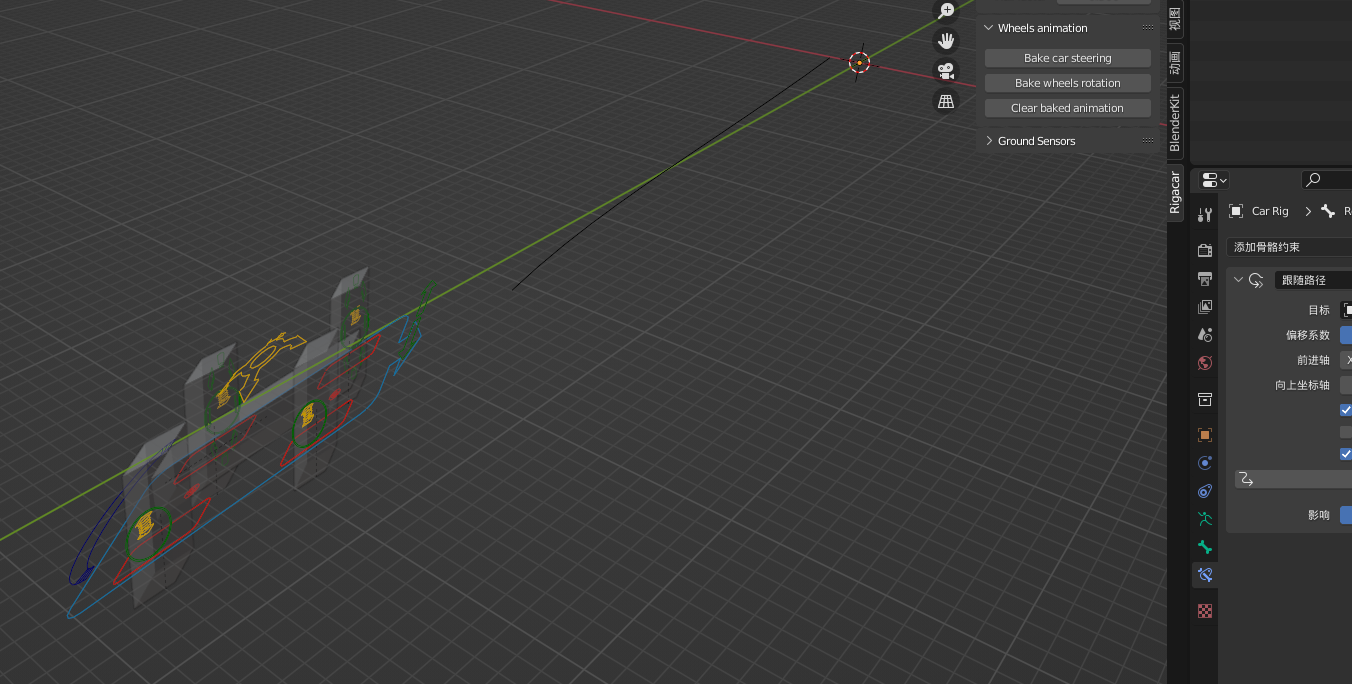This screenshot has width=1352, height=684.
Task: Open the Collection properties tab
Action: (x=1205, y=399)
